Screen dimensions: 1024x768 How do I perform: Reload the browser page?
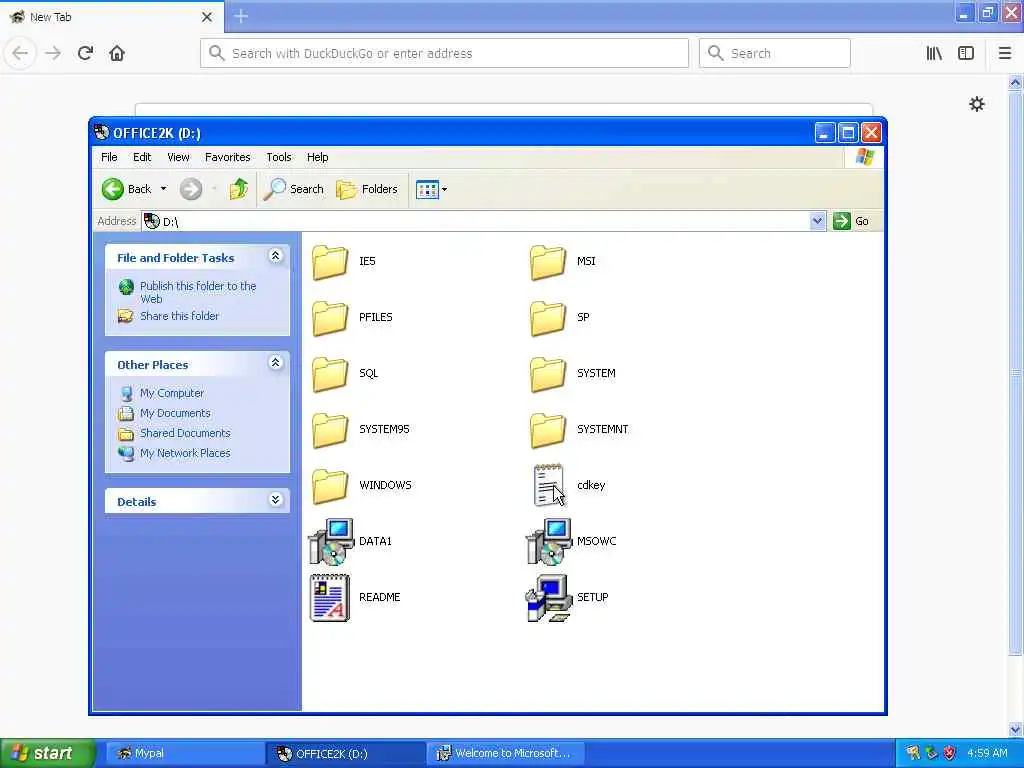(85, 53)
